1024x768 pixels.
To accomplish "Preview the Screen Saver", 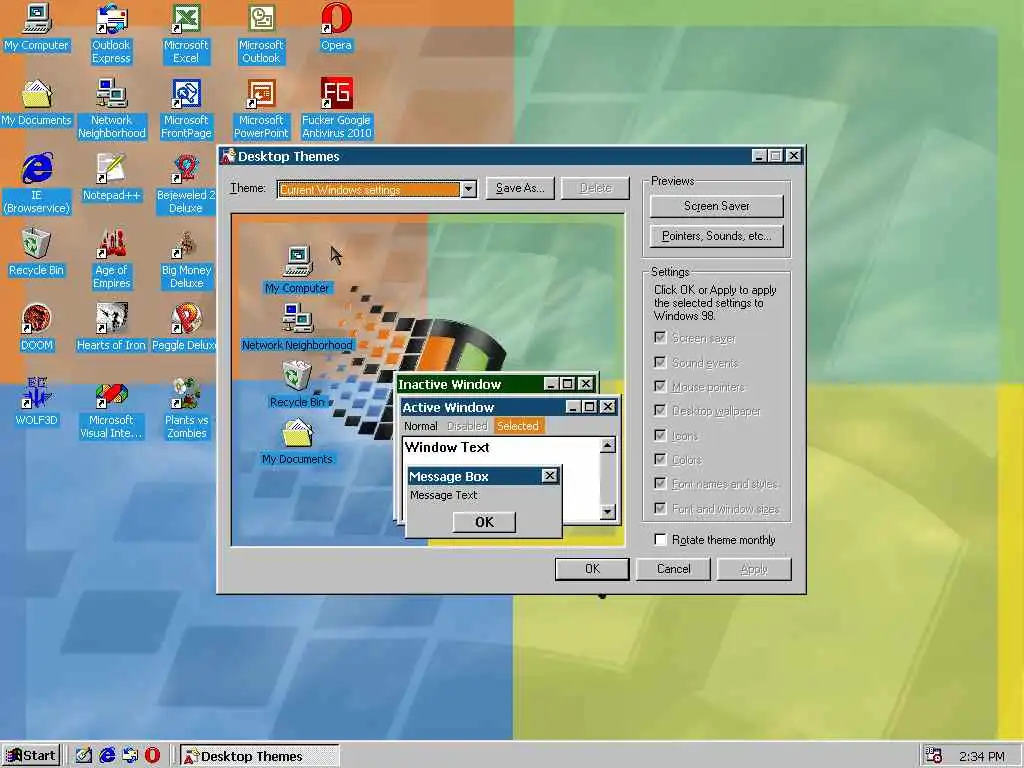I will pyautogui.click(x=716, y=206).
